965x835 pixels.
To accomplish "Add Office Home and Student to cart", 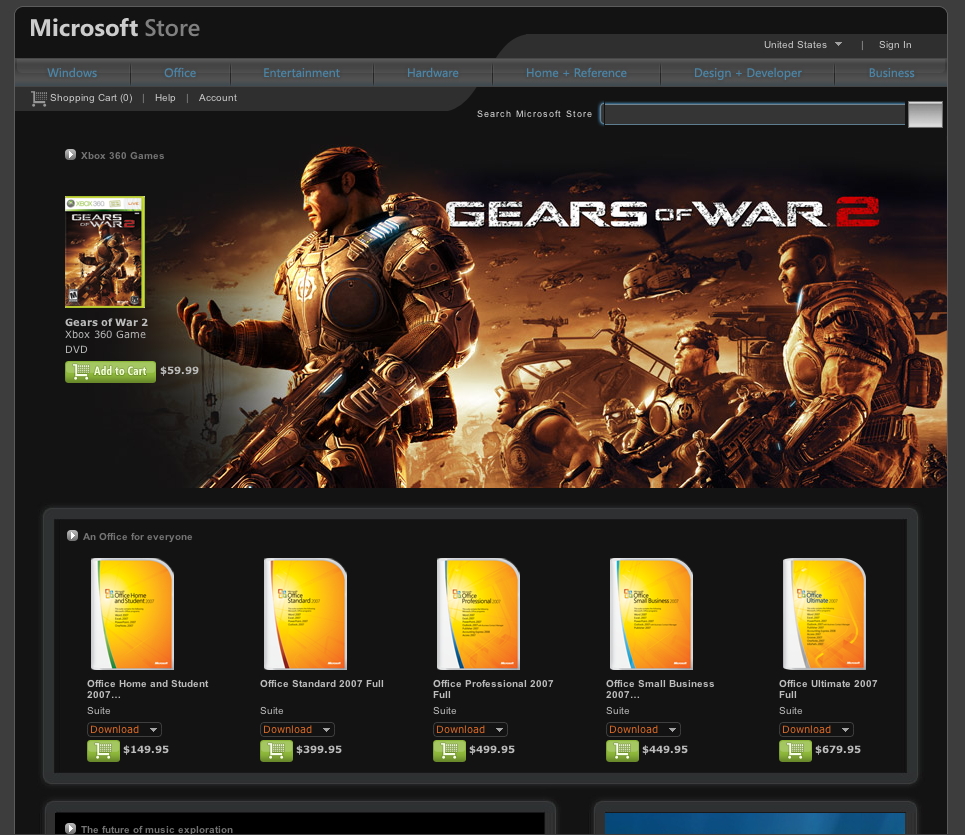I will coord(103,751).
